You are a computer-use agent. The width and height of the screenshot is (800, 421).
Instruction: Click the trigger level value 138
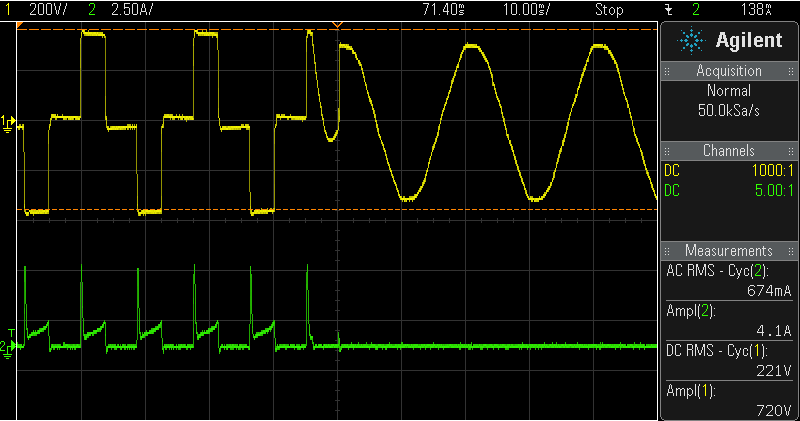click(756, 9)
